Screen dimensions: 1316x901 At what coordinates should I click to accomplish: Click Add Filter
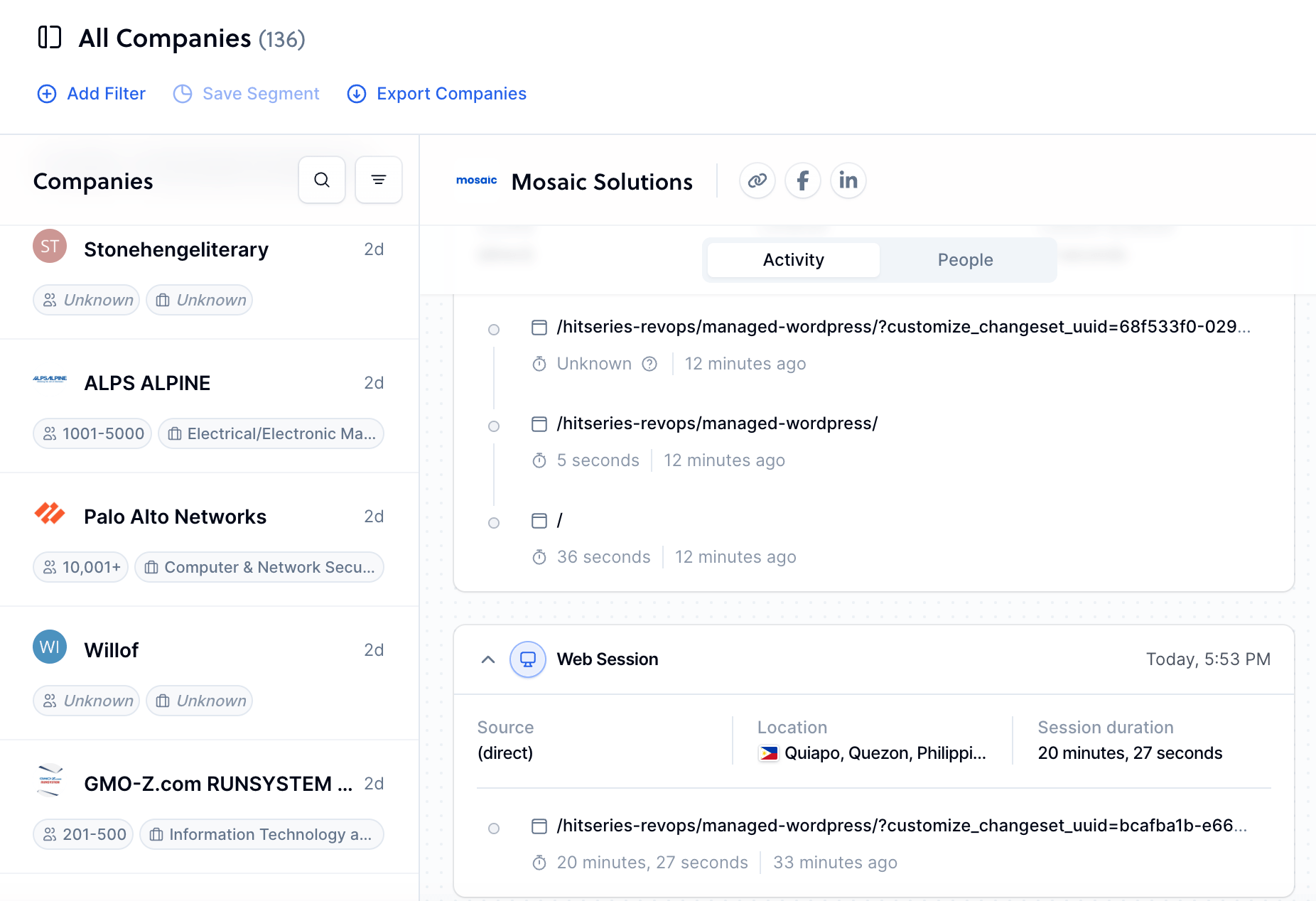point(91,94)
